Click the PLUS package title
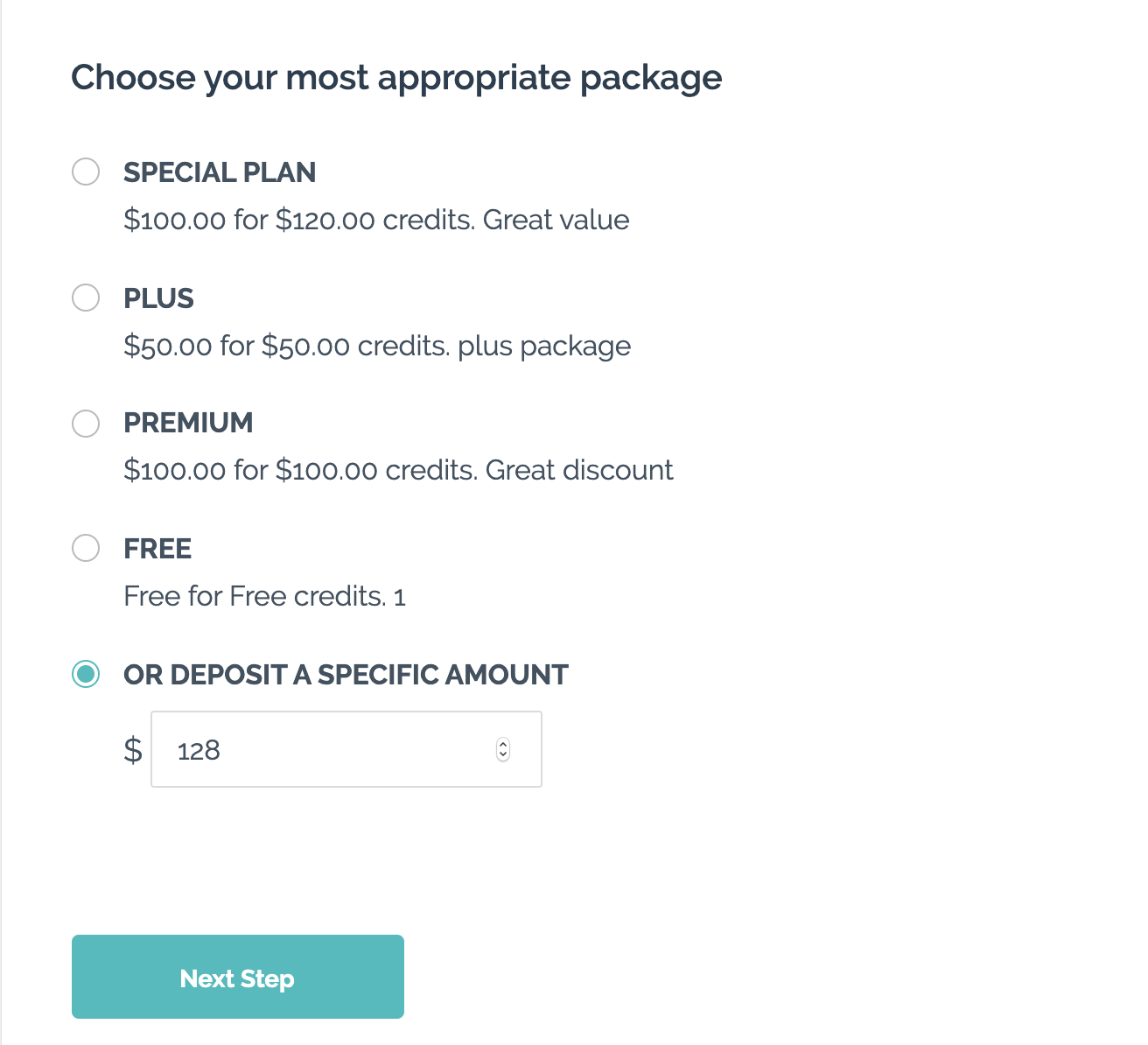 pyautogui.click(x=158, y=298)
